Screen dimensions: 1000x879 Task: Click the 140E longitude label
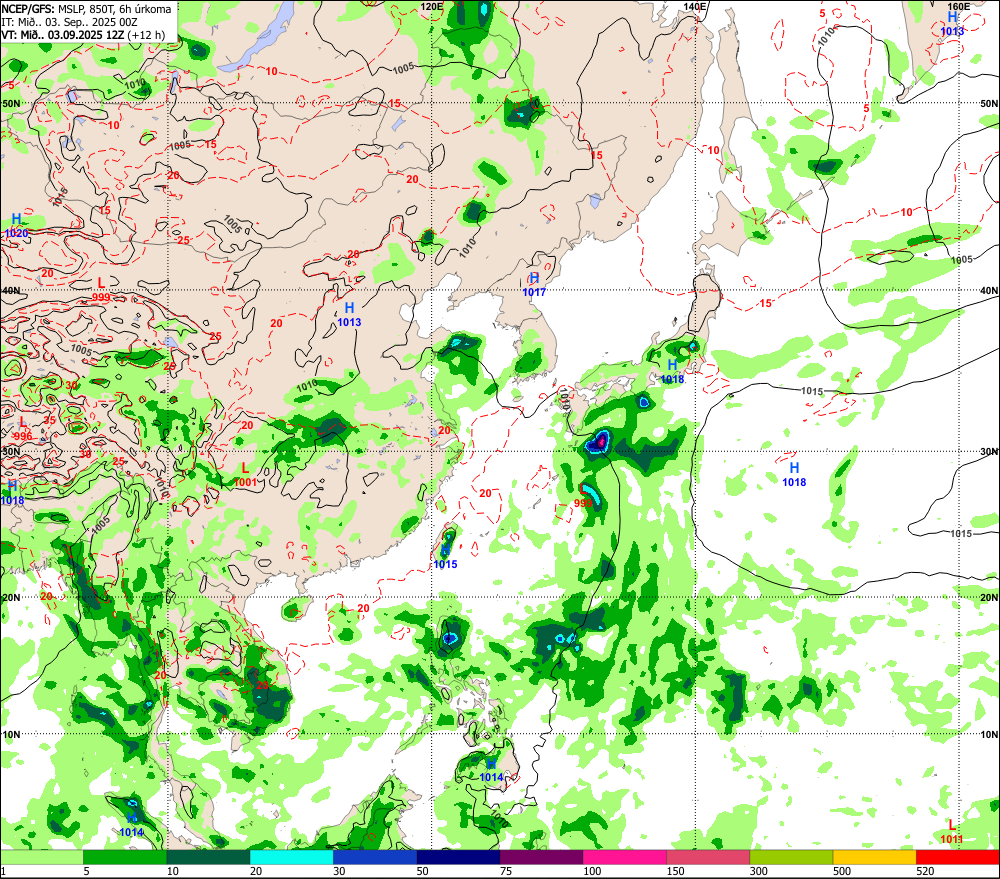point(695,6)
